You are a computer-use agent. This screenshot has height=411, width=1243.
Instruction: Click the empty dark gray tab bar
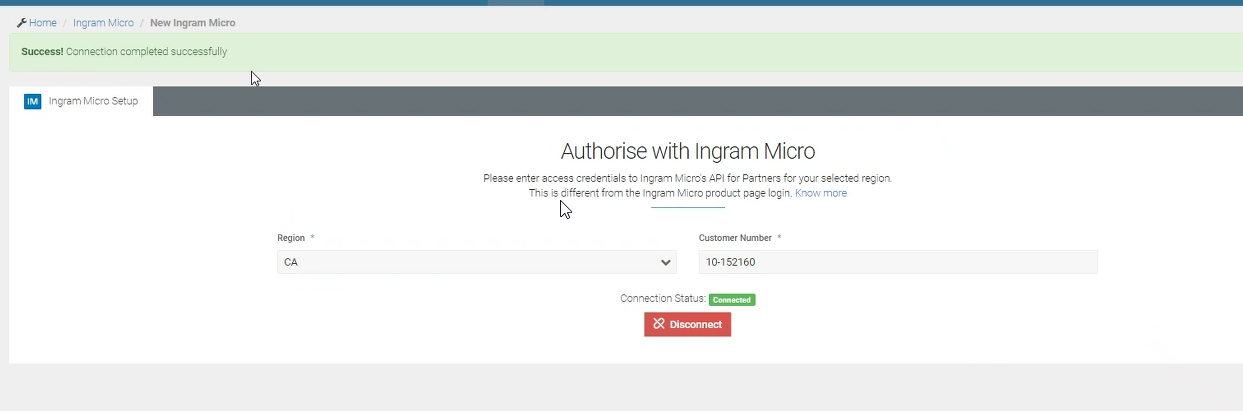[700, 101]
